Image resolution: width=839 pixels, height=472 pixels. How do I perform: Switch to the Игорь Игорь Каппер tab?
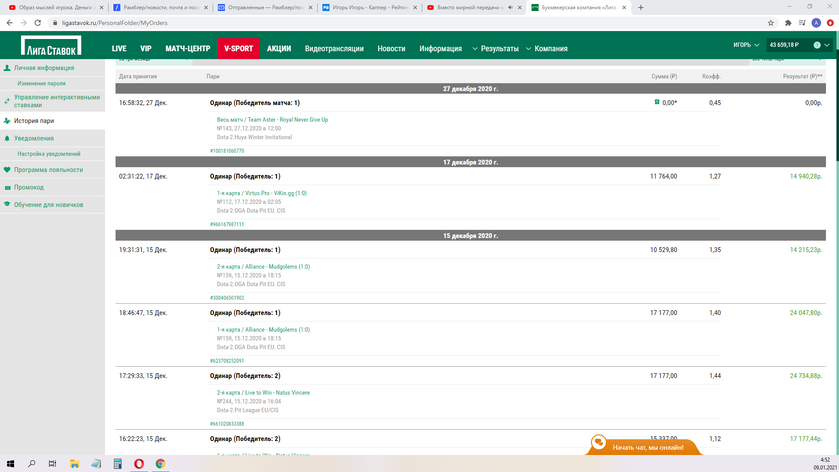(x=369, y=7)
